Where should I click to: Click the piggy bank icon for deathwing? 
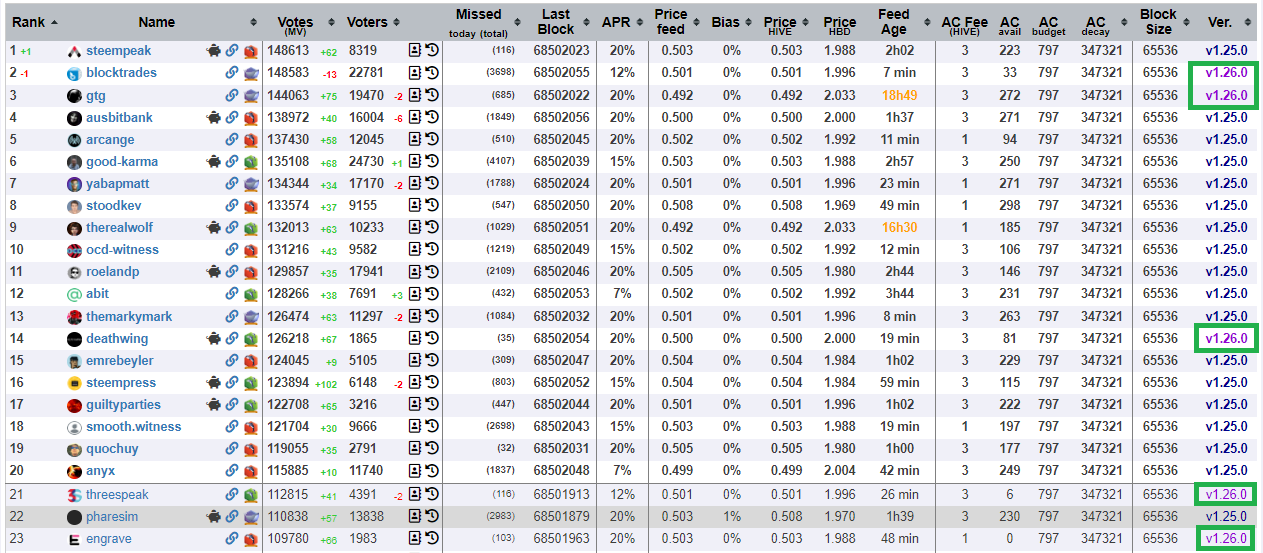click(213, 338)
